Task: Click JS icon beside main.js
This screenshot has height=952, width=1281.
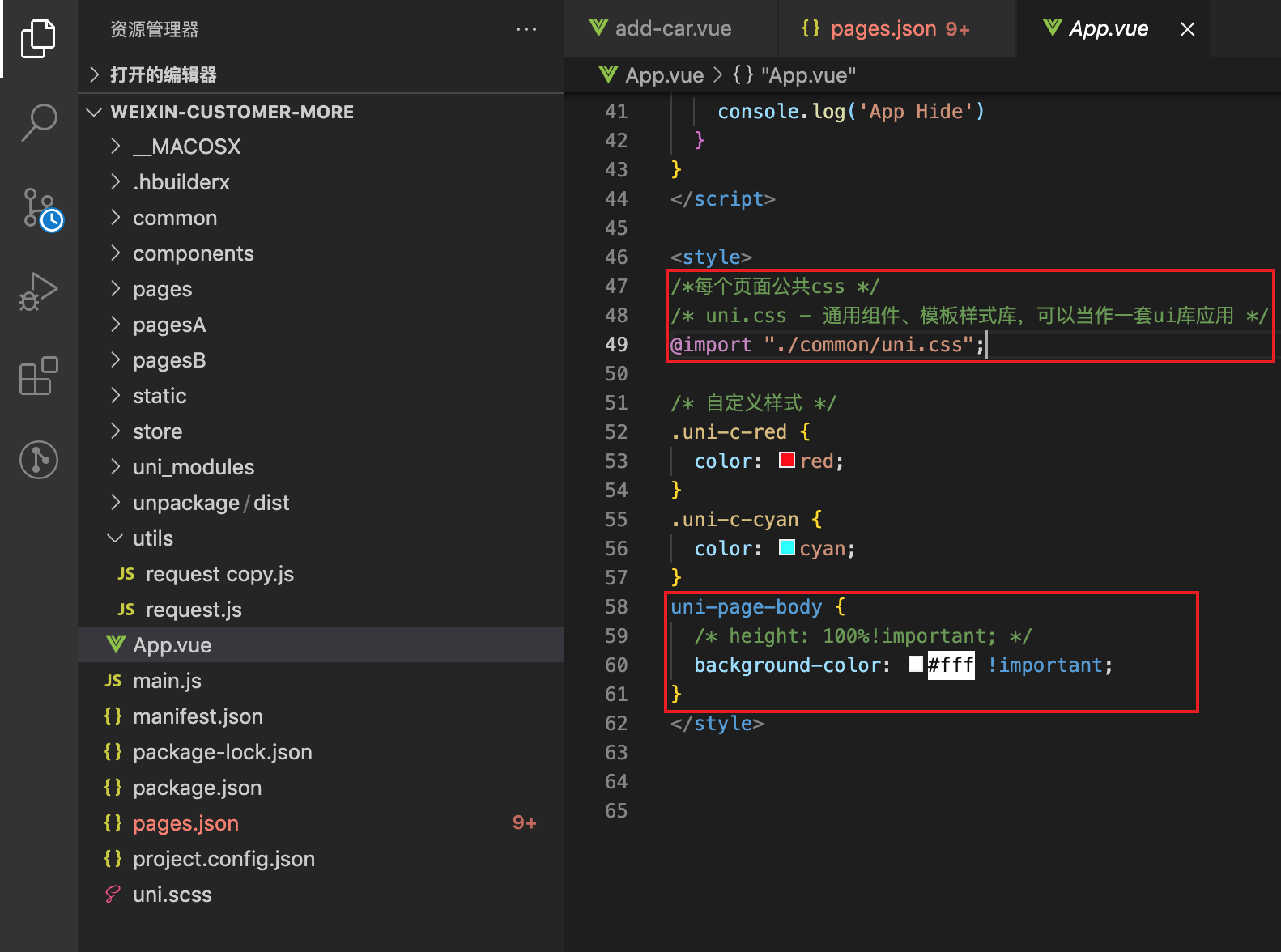Action: 113,681
